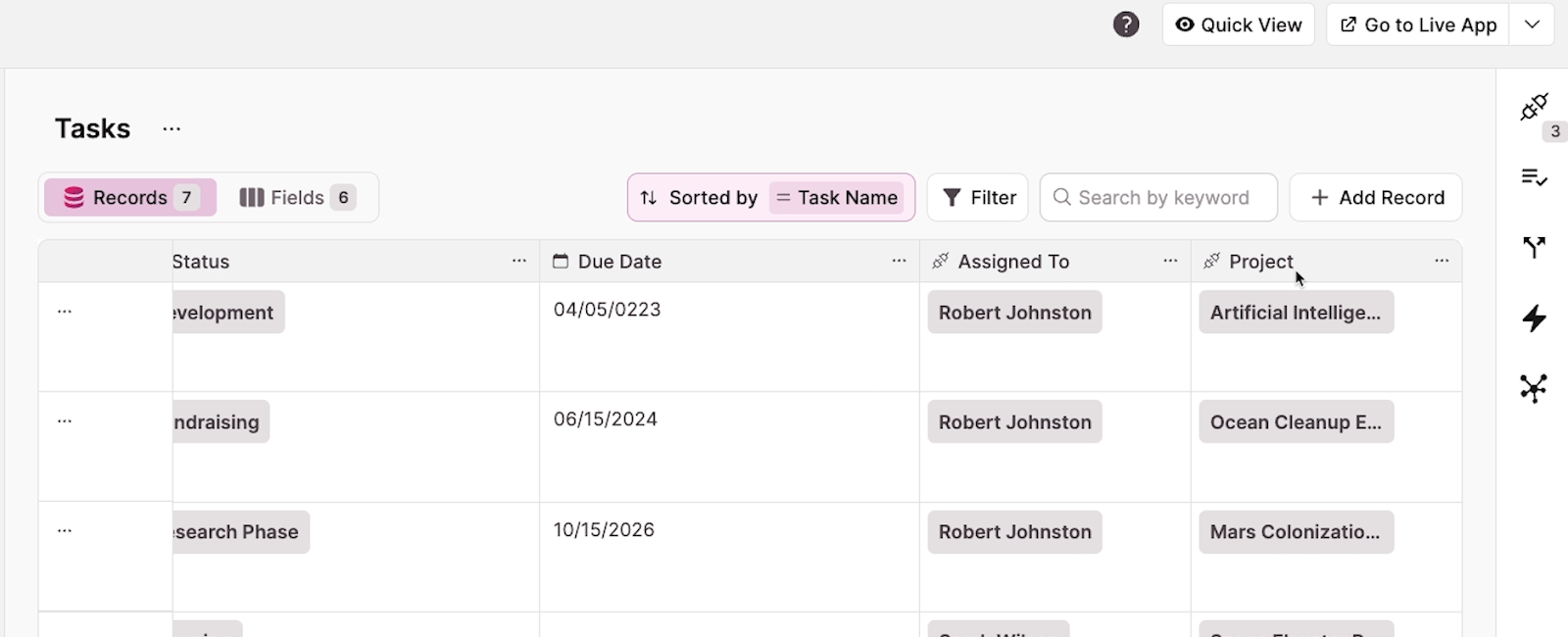Click the 04/05/0223 due date cell
The height and width of the screenshot is (637, 1568).
729,337
